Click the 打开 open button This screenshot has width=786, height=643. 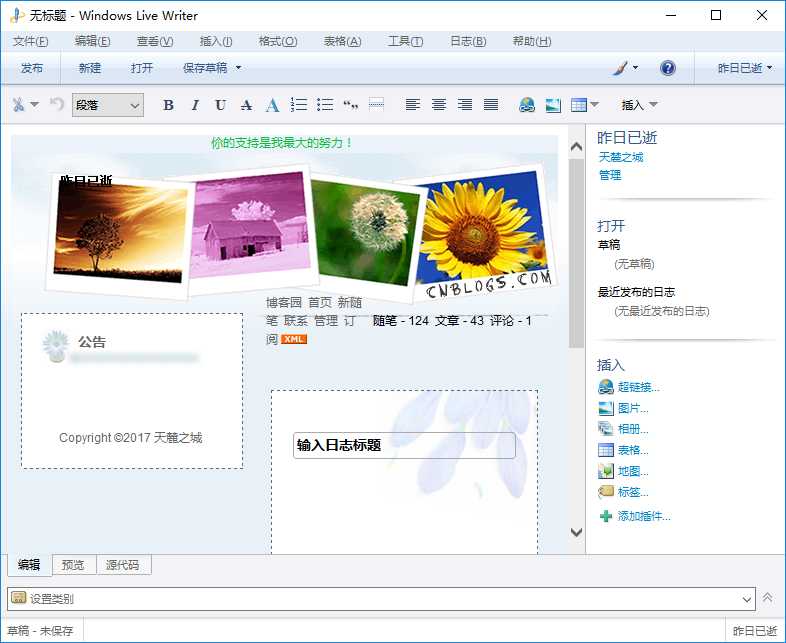pos(142,68)
